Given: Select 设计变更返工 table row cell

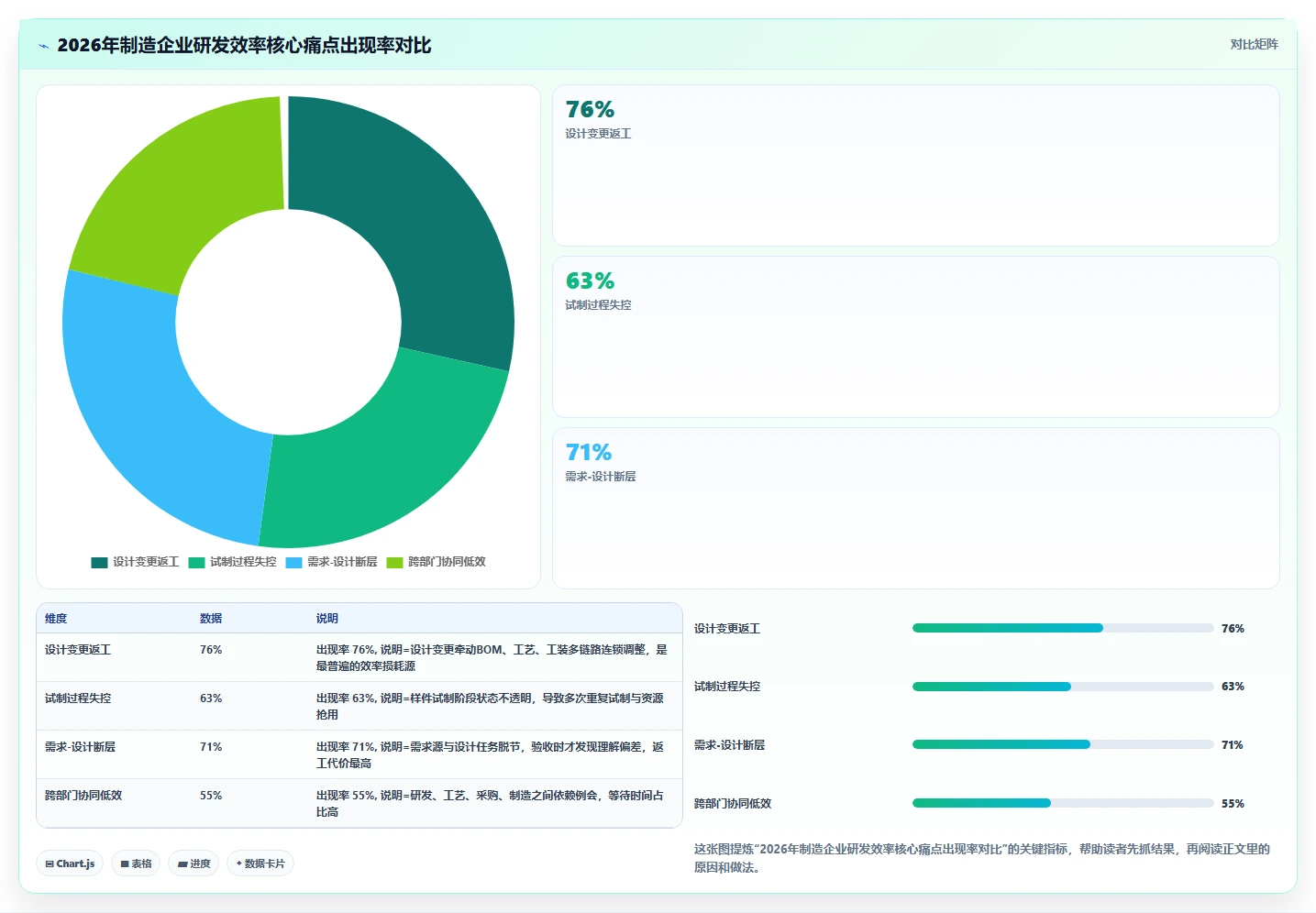Looking at the screenshot, I should (78, 650).
